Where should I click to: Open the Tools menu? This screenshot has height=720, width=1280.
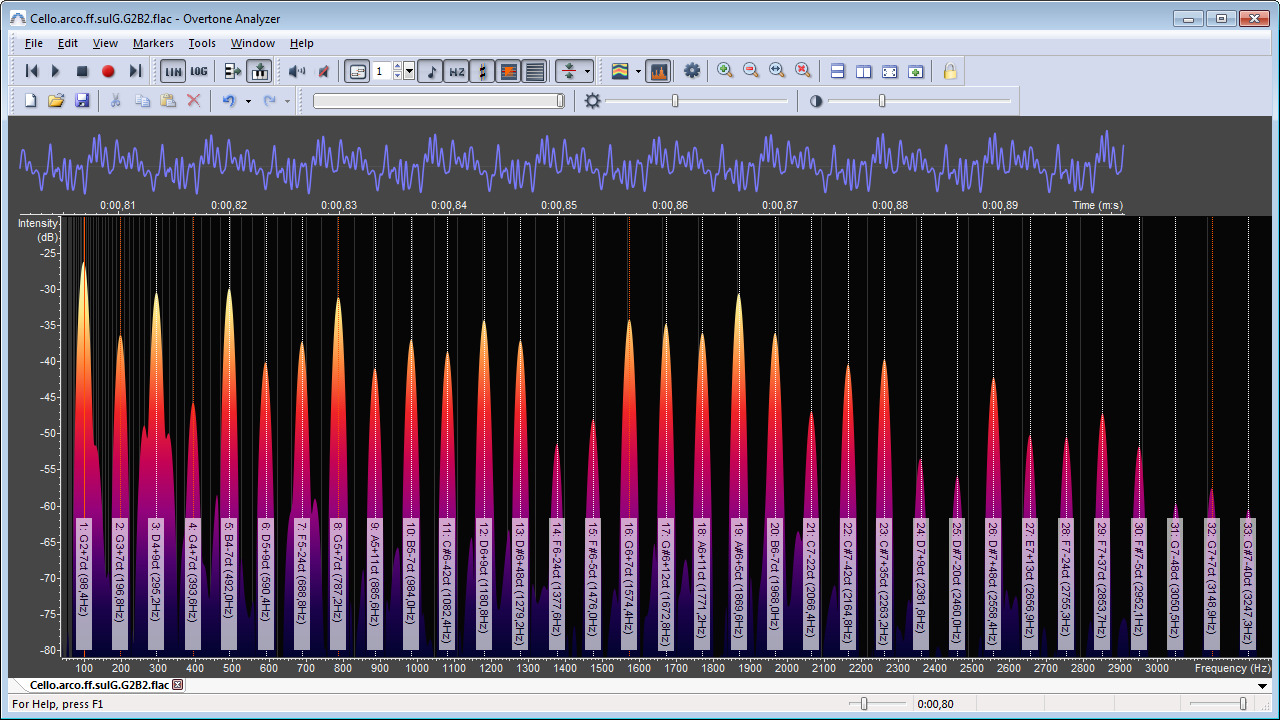click(202, 43)
